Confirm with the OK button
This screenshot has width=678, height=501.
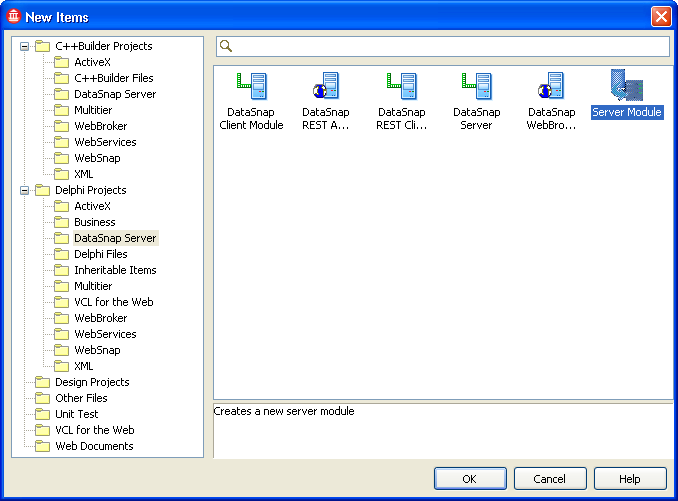point(470,479)
